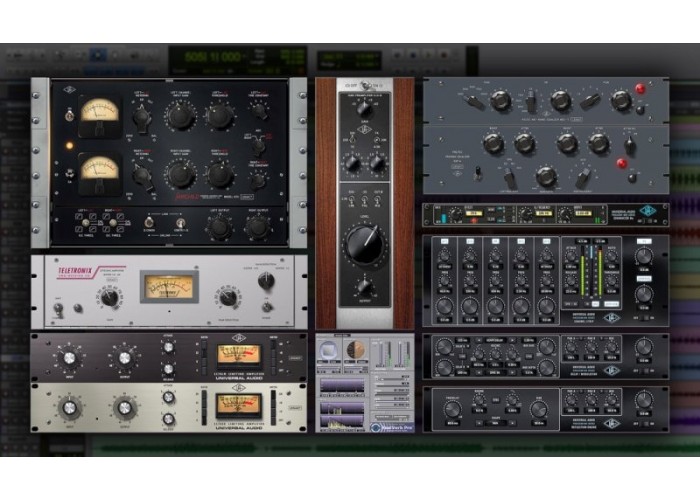The height and width of the screenshot is (500, 700).
Task: Toggle the Teletronix power switch
Action: coord(267,307)
